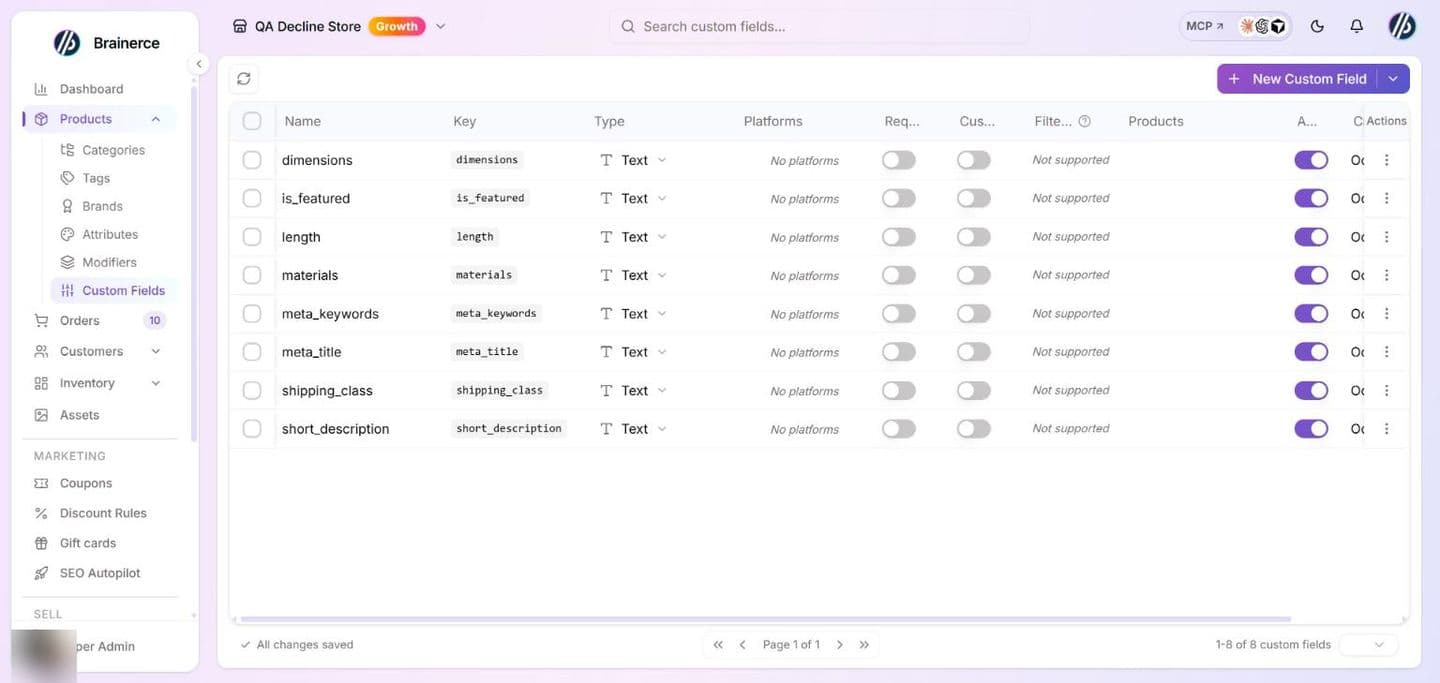1440x683 pixels.
Task: Check the dimensions row checkbox
Action: click(x=252, y=160)
